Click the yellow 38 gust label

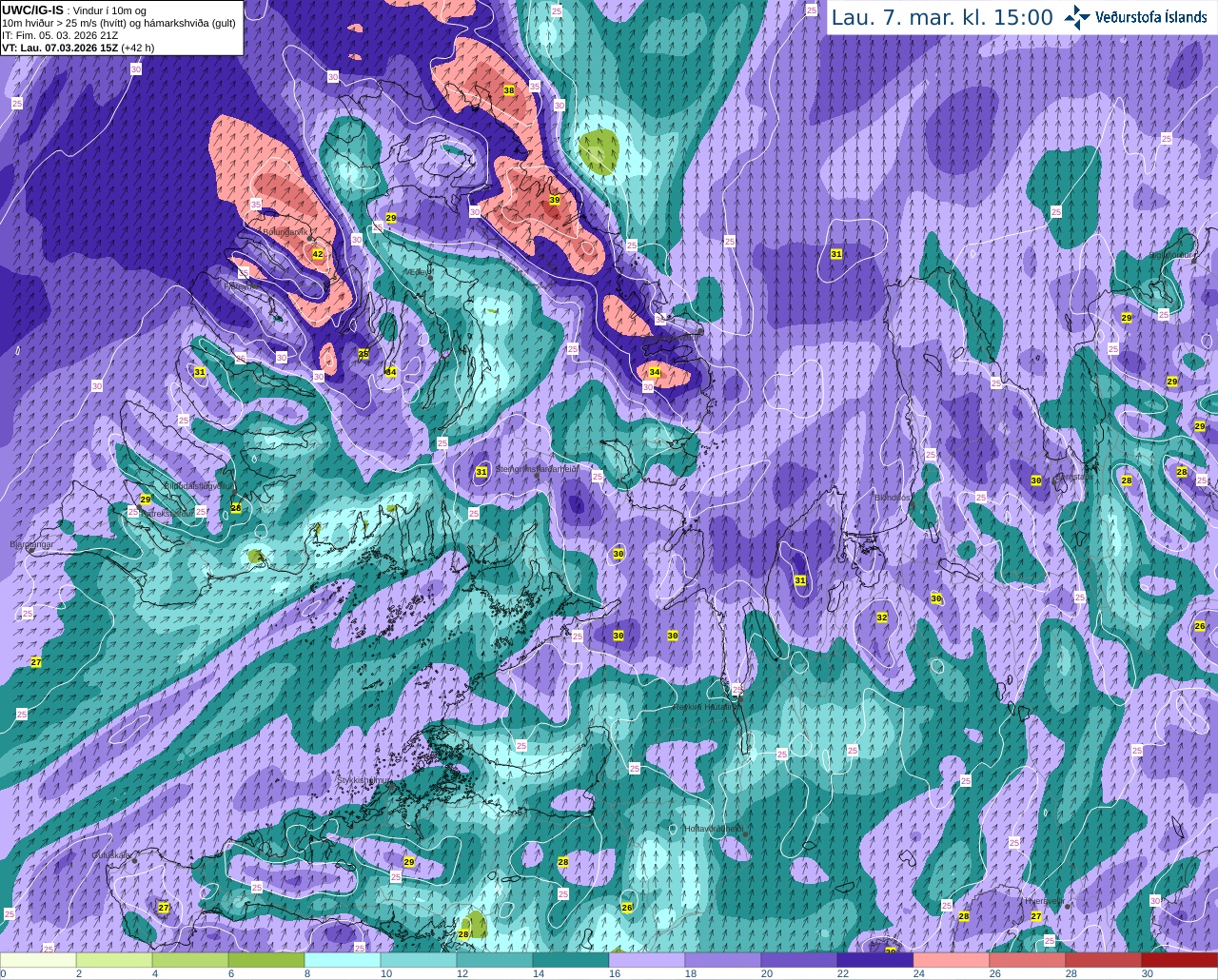point(509,90)
